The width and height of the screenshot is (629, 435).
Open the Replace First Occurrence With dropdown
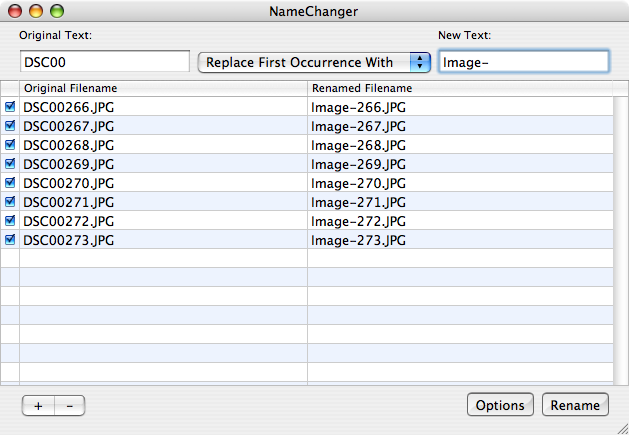pos(314,62)
